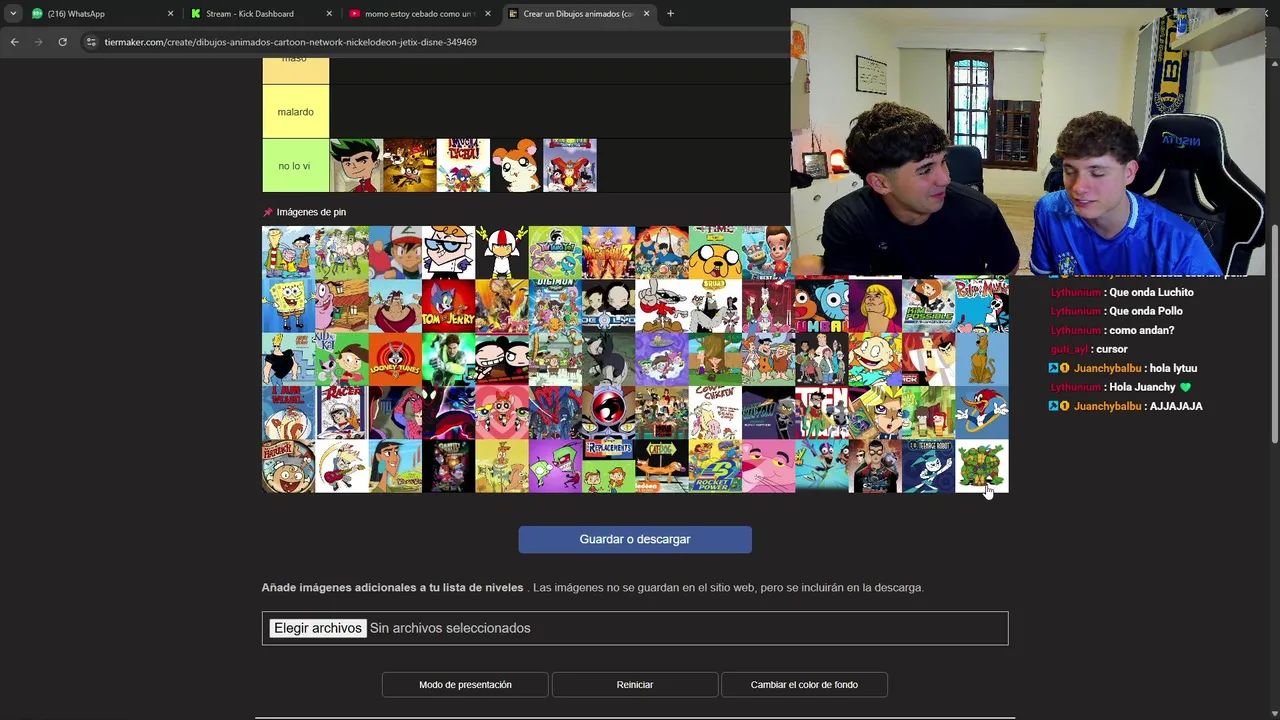Click the Reiniciar button
The width and height of the screenshot is (1280, 720).
[635, 685]
